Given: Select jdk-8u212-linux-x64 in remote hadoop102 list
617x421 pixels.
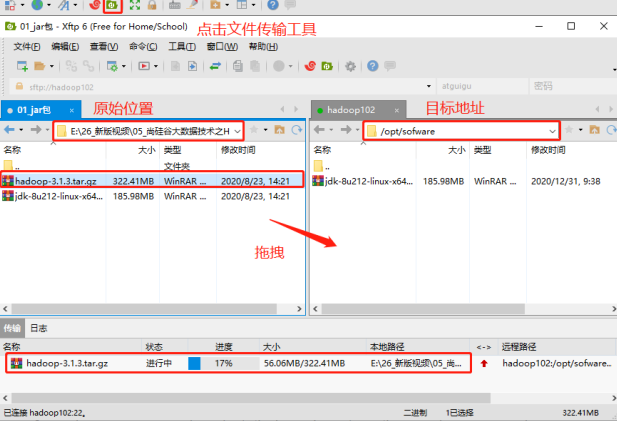Looking at the screenshot, I should point(463,181).
